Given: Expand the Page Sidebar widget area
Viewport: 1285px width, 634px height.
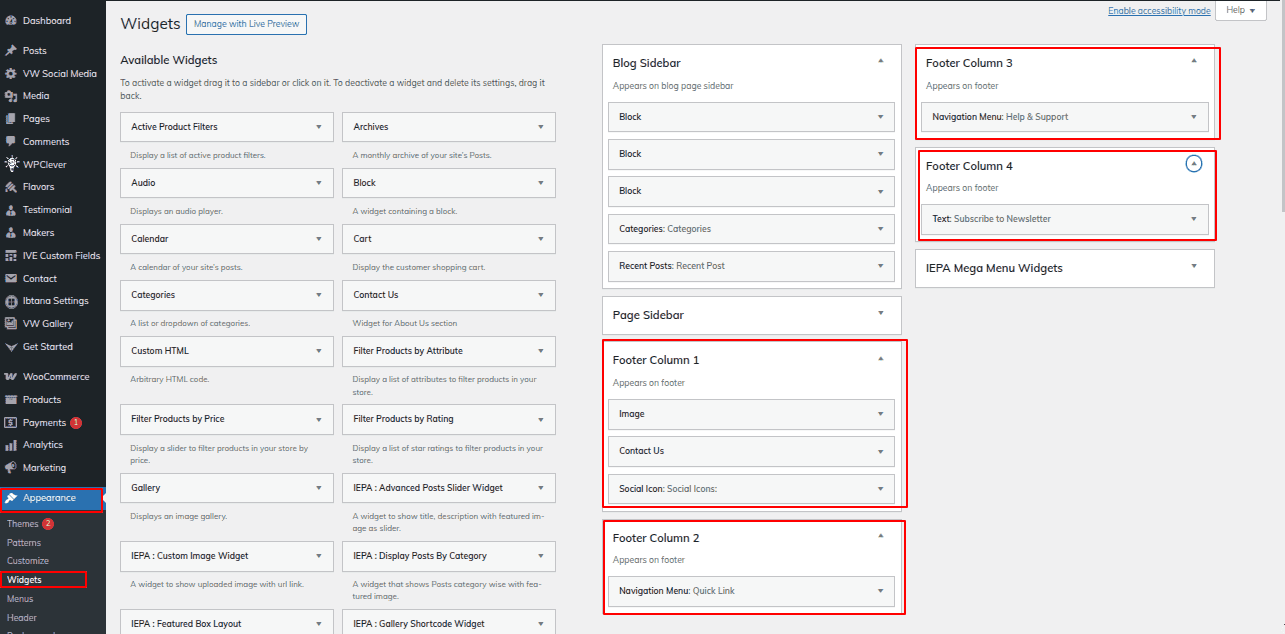Looking at the screenshot, I should pos(880,314).
